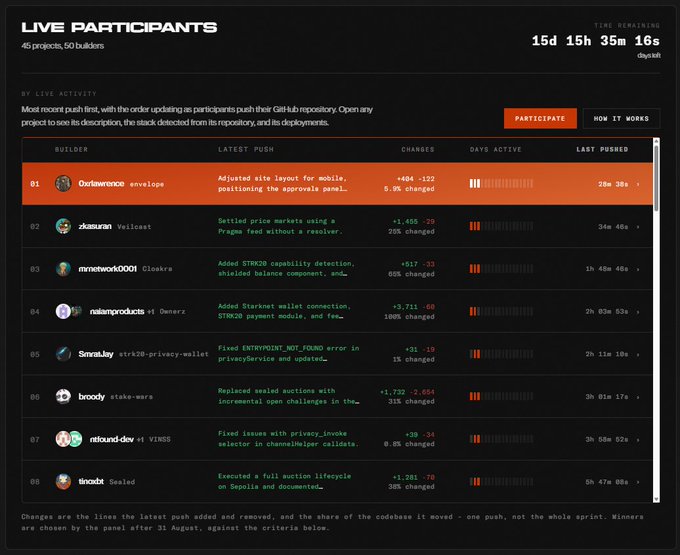Viewport: 680px width, 555px height.
Task: Click naiamproducts' purple avatar
Action: tap(63, 311)
